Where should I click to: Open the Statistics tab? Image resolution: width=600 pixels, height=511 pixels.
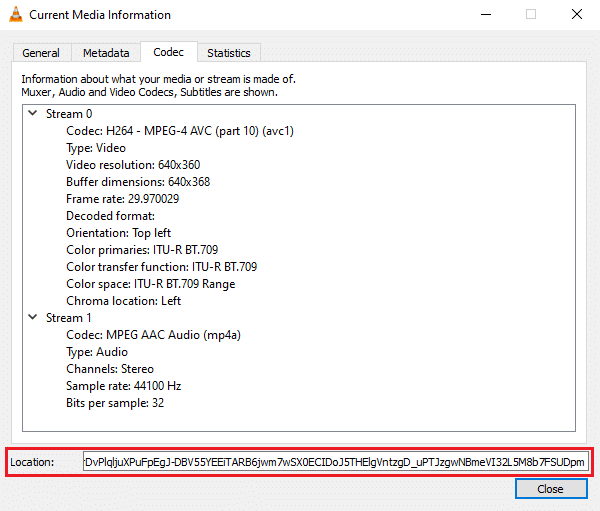click(x=228, y=53)
